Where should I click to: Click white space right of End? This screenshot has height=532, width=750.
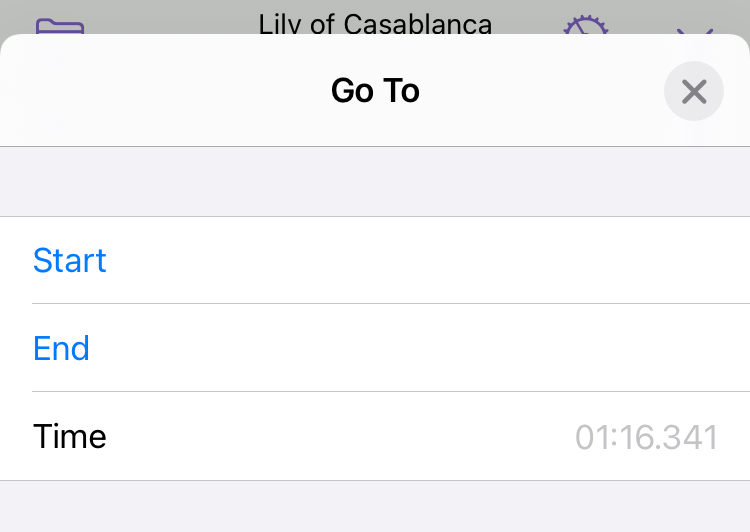click(x=421, y=348)
